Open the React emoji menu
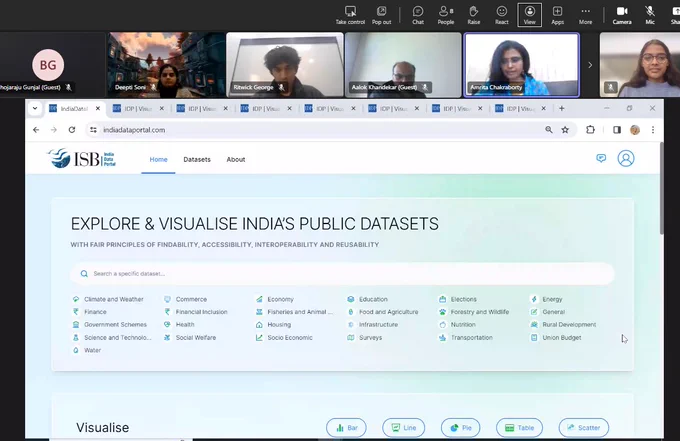 (x=501, y=15)
